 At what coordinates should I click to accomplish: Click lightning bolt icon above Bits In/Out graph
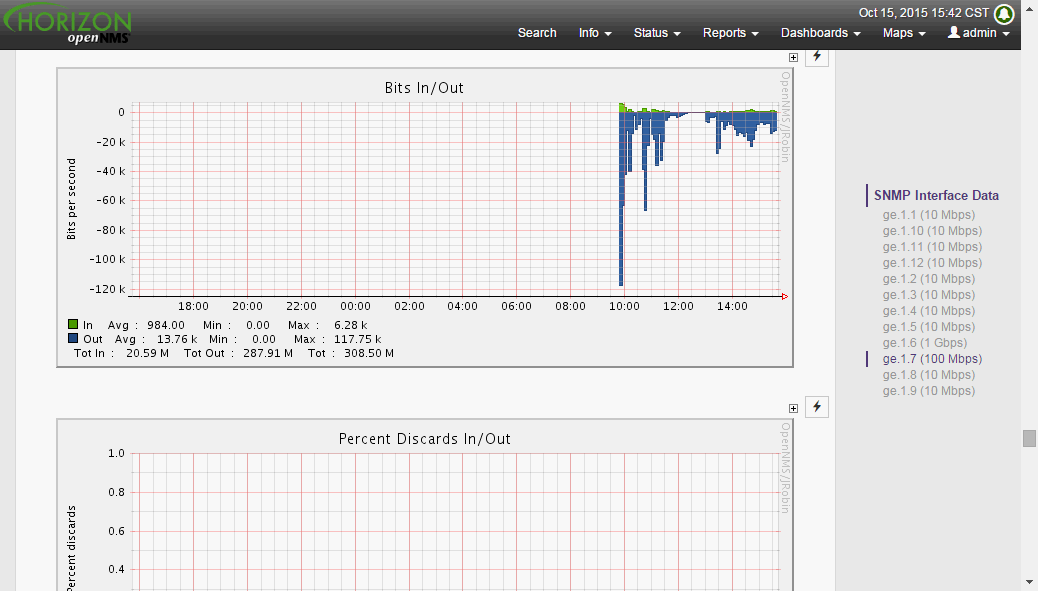tap(817, 56)
